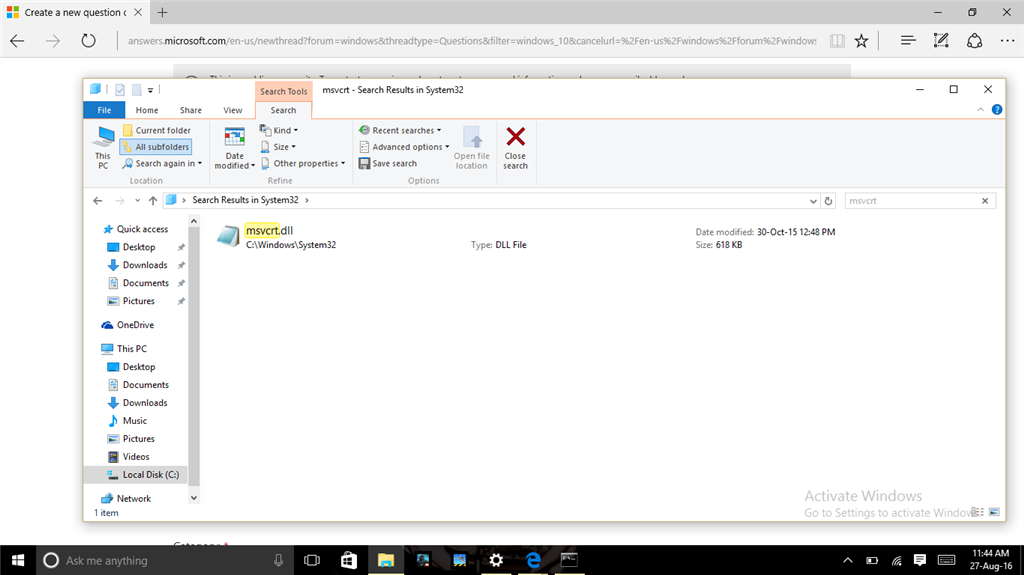Open Task View on taskbar

pos(312,560)
